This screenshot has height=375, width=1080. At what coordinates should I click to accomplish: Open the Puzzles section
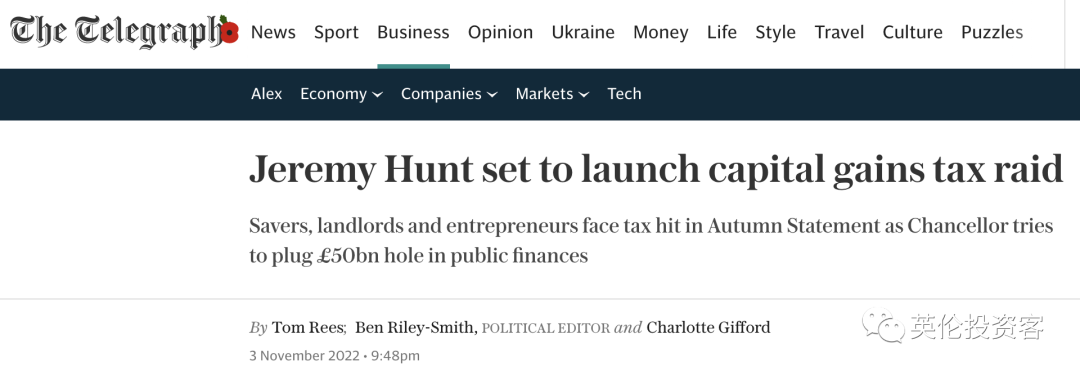(992, 32)
